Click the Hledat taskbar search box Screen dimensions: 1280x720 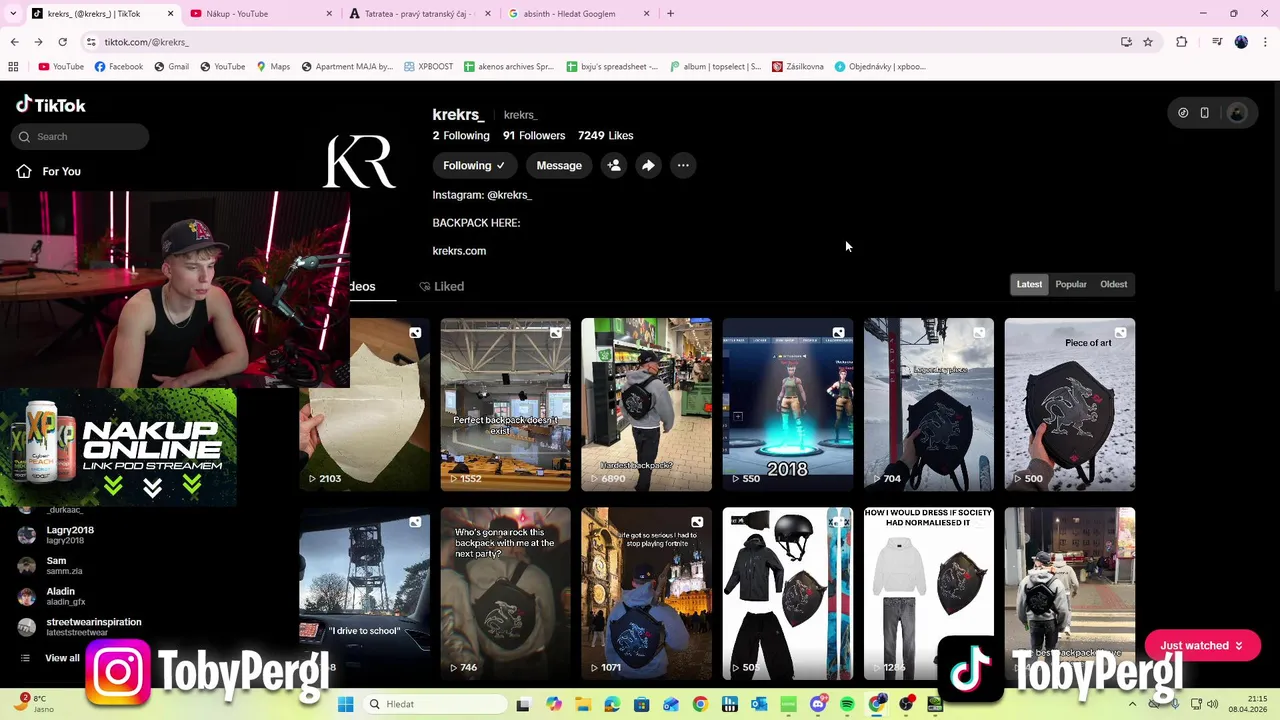pyautogui.click(x=435, y=704)
